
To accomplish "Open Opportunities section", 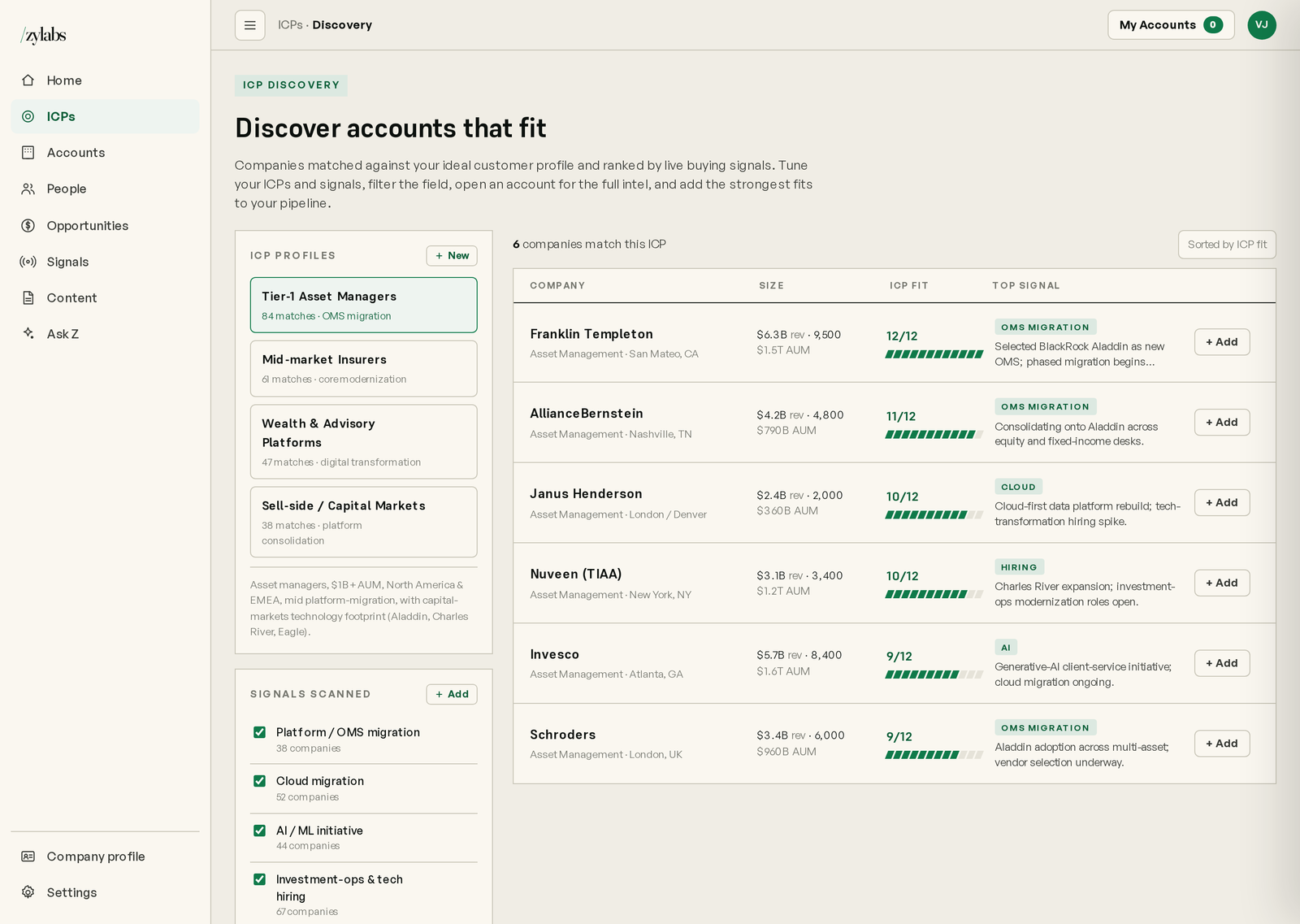I will tap(105, 225).
